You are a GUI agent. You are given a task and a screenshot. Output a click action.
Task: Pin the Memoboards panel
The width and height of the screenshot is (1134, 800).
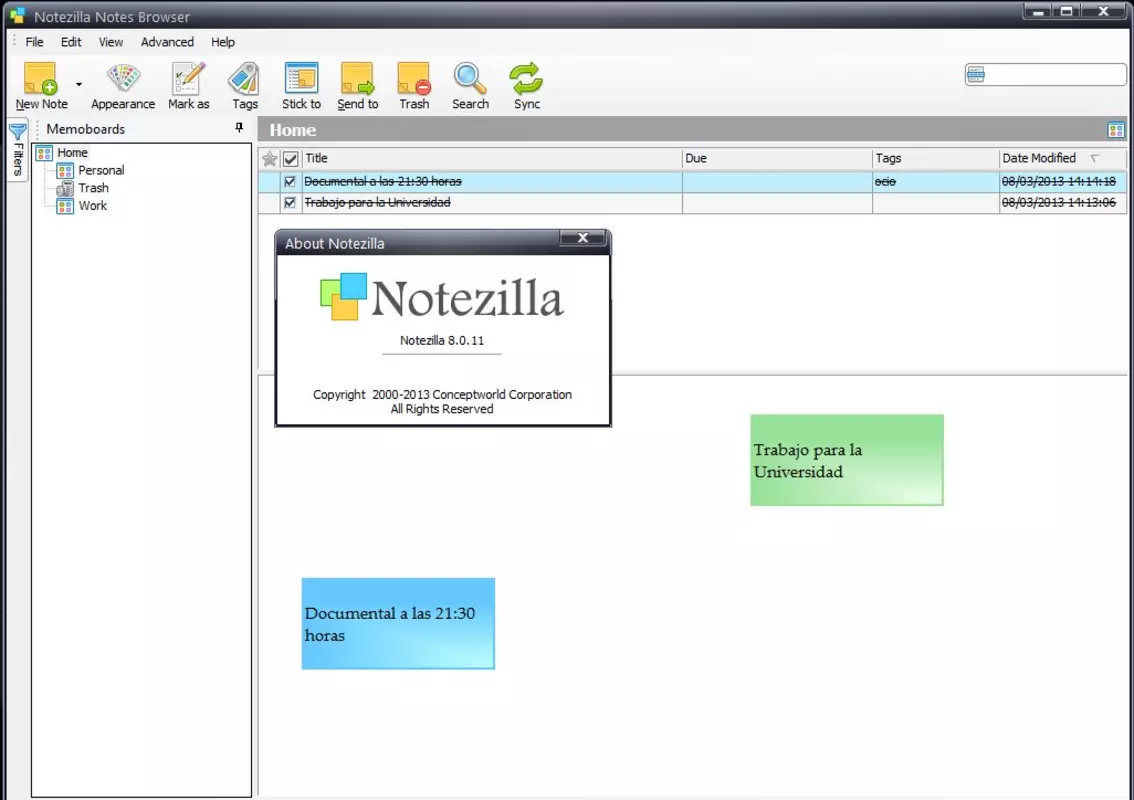coord(239,128)
